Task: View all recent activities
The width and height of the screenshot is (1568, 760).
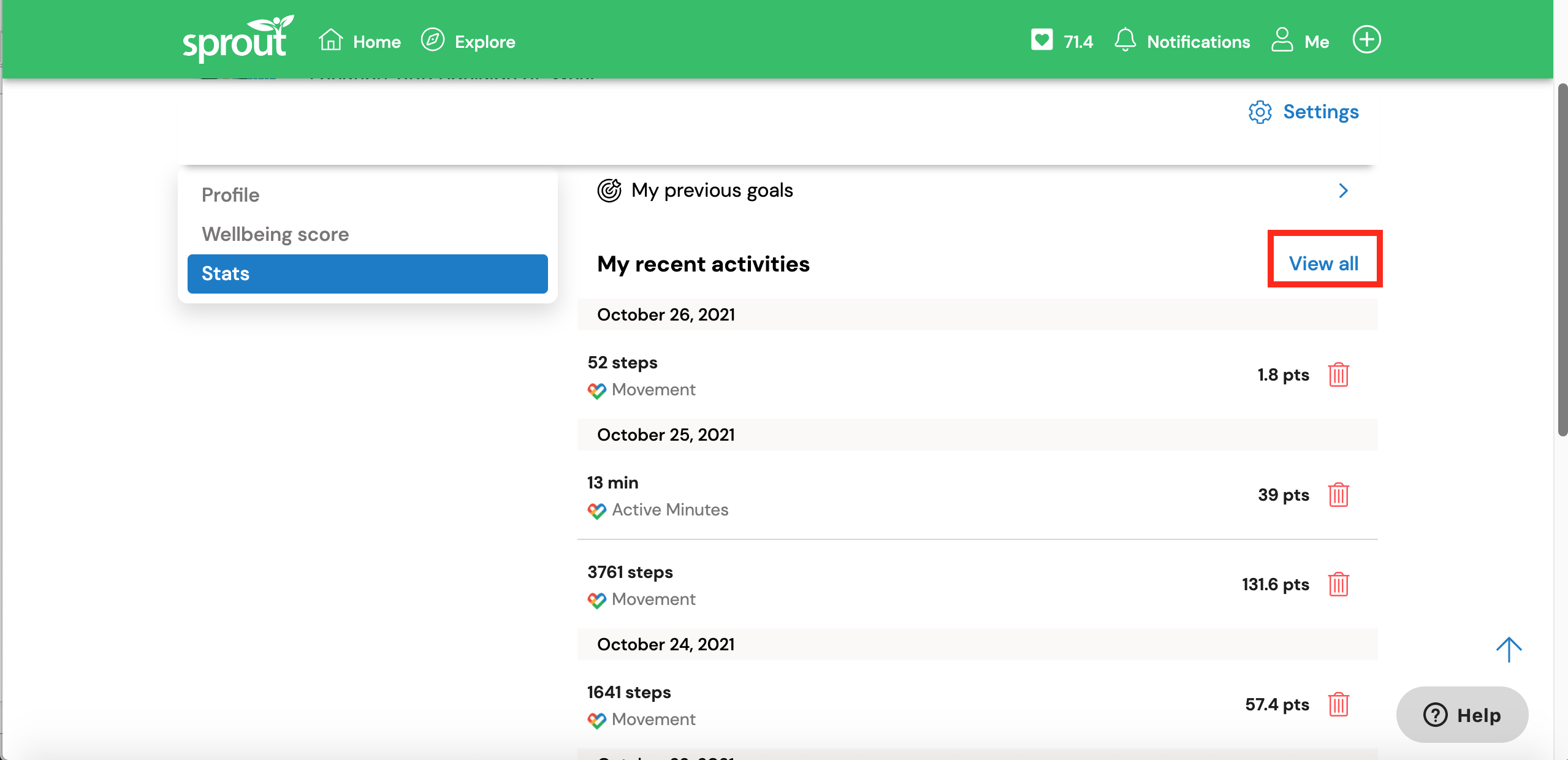Action: pyautogui.click(x=1324, y=264)
